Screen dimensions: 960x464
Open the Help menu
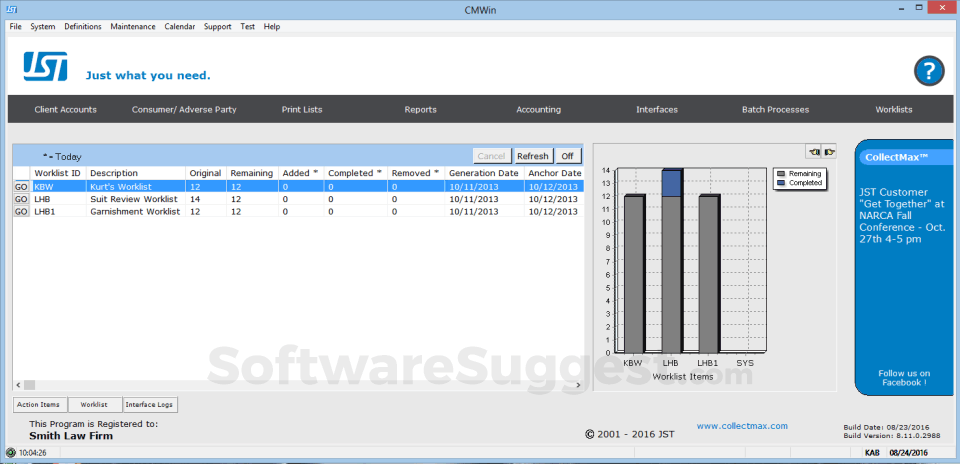(x=272, y=26)
